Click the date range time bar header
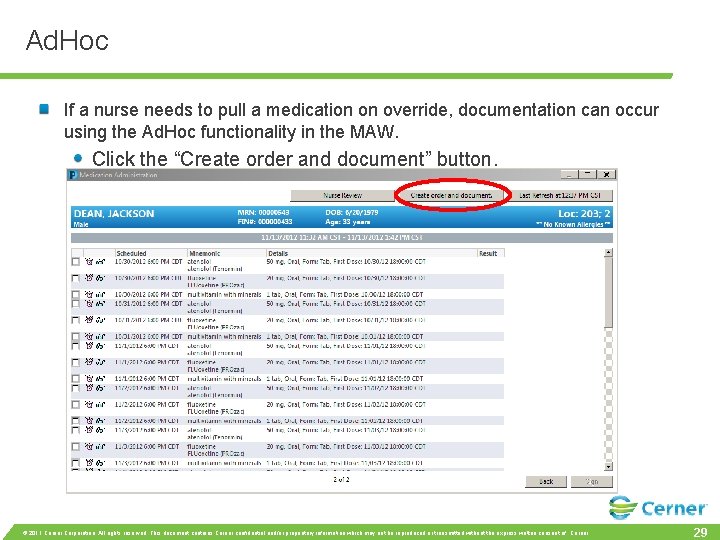The width and height of the screenshot is (720, 540). click(342, 238)
